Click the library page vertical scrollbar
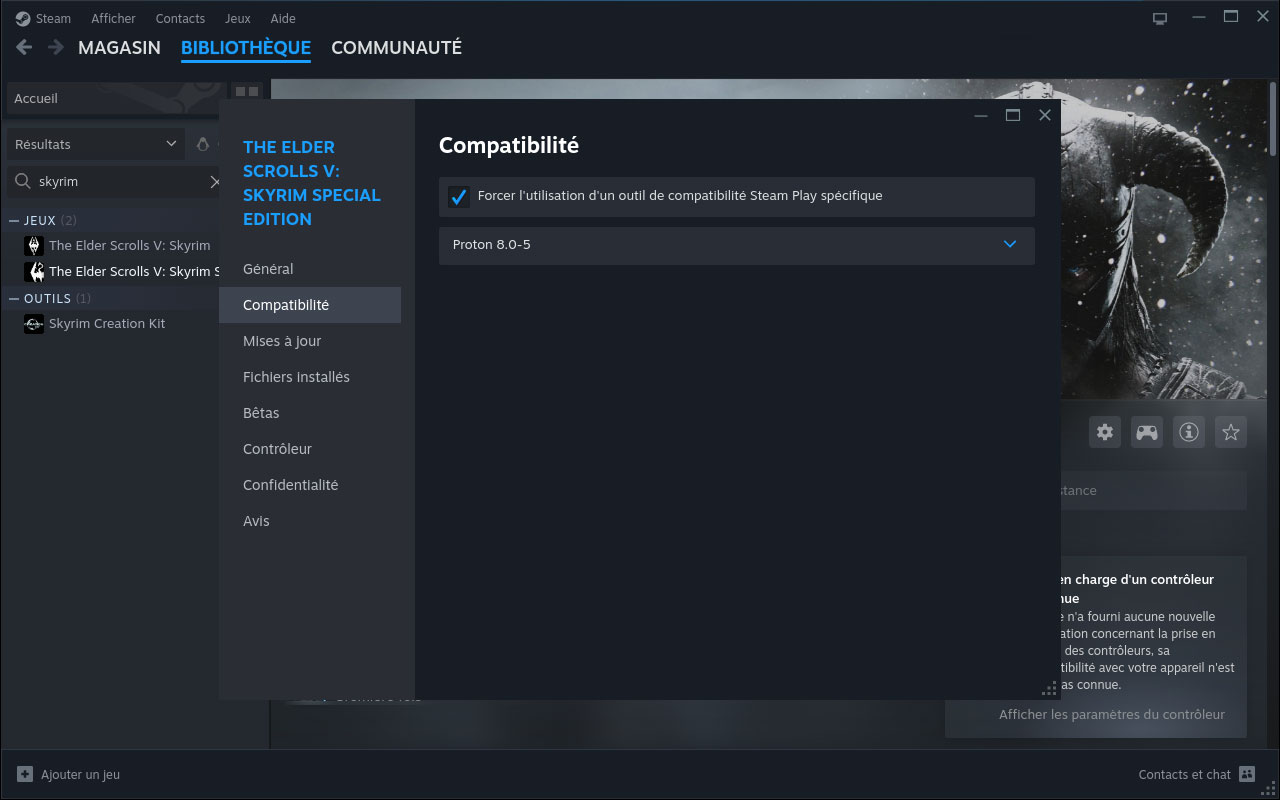 coord(1273,120)
